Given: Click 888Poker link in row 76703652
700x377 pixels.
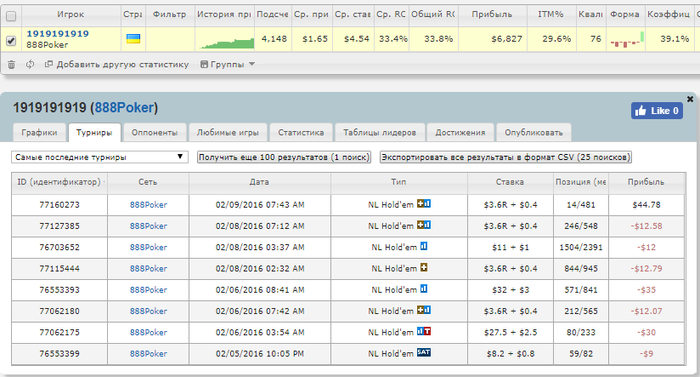Looking at the screenshot, I should [x=148, y=247].
